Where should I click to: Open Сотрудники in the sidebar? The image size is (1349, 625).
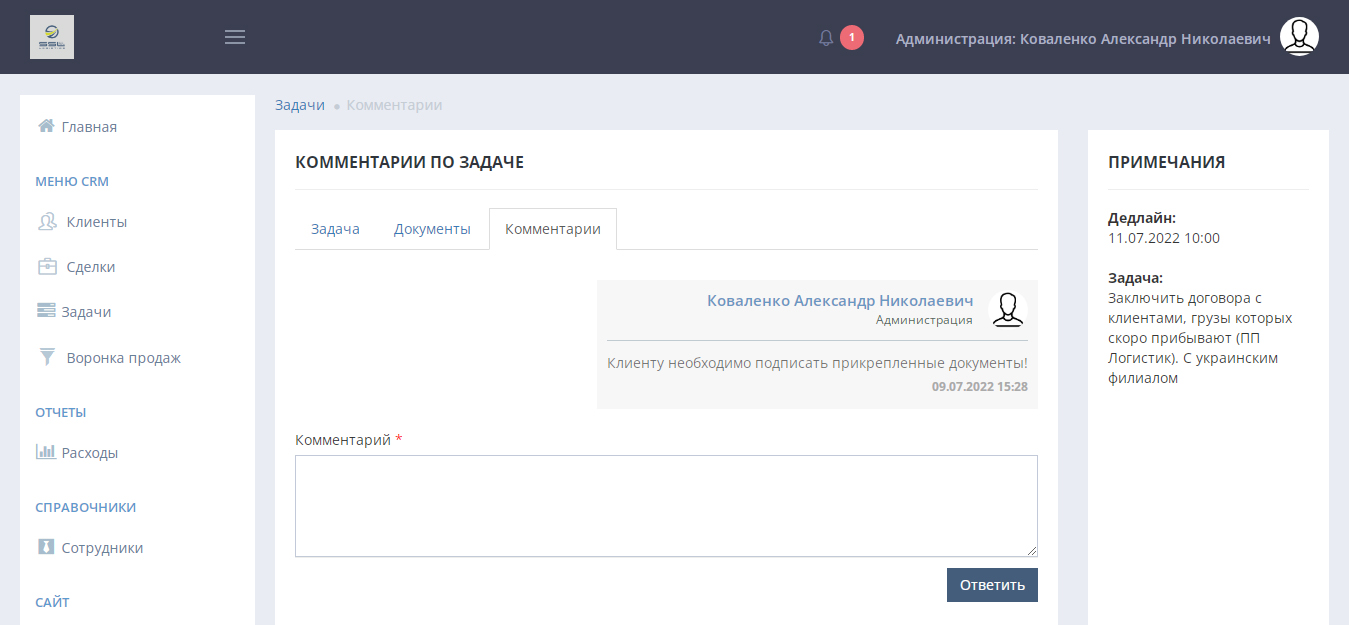[x=102, y=548]
